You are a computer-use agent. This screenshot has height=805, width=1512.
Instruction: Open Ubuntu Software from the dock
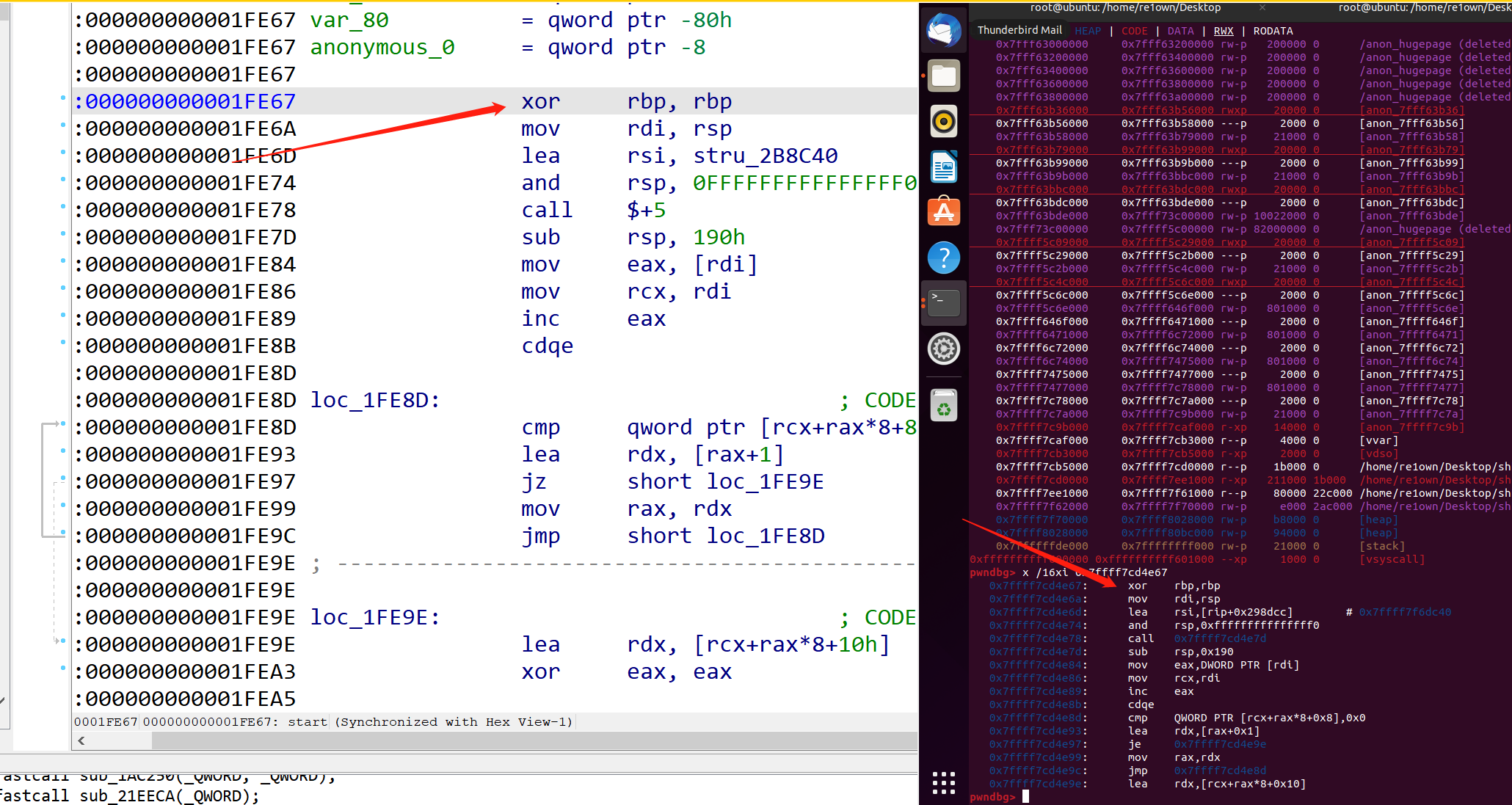pos(944,212)
